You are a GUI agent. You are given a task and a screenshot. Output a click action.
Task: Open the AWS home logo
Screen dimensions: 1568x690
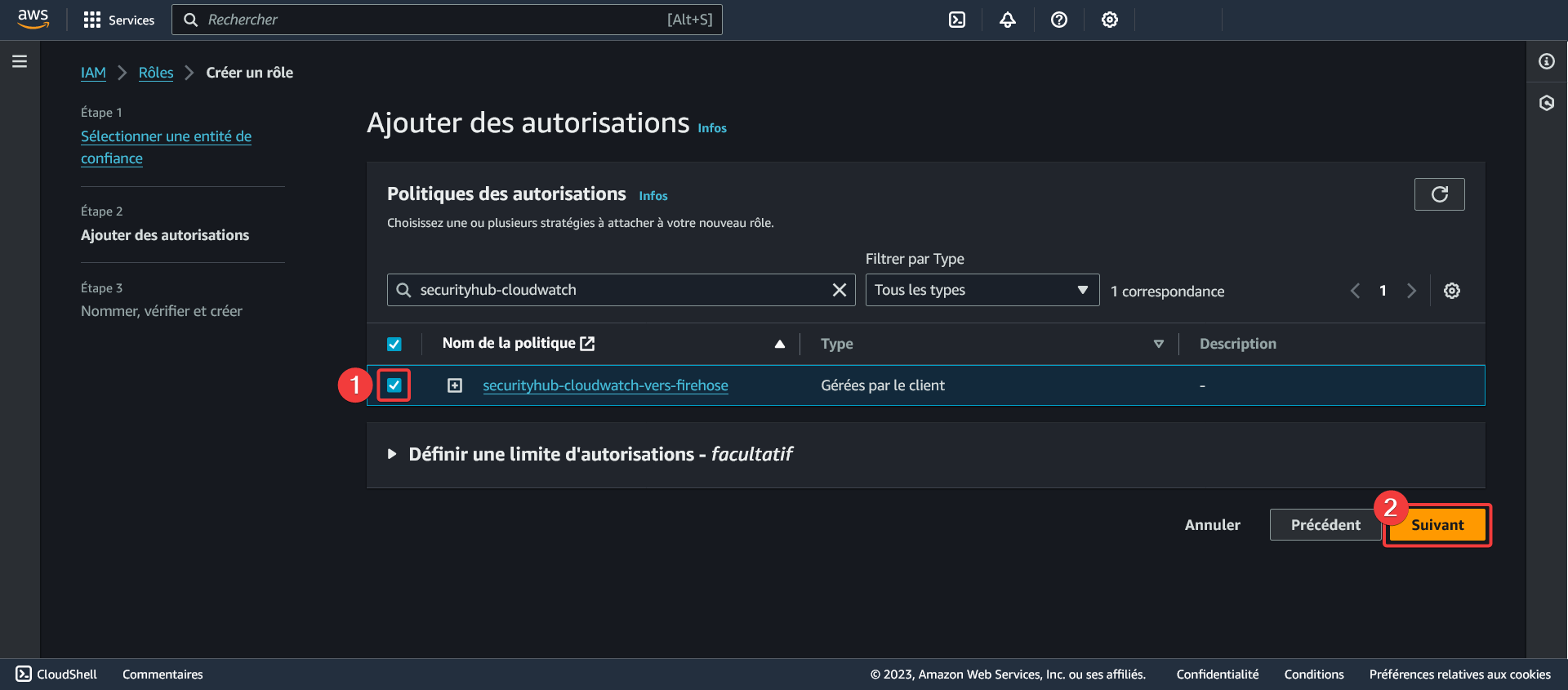[33, 20]
